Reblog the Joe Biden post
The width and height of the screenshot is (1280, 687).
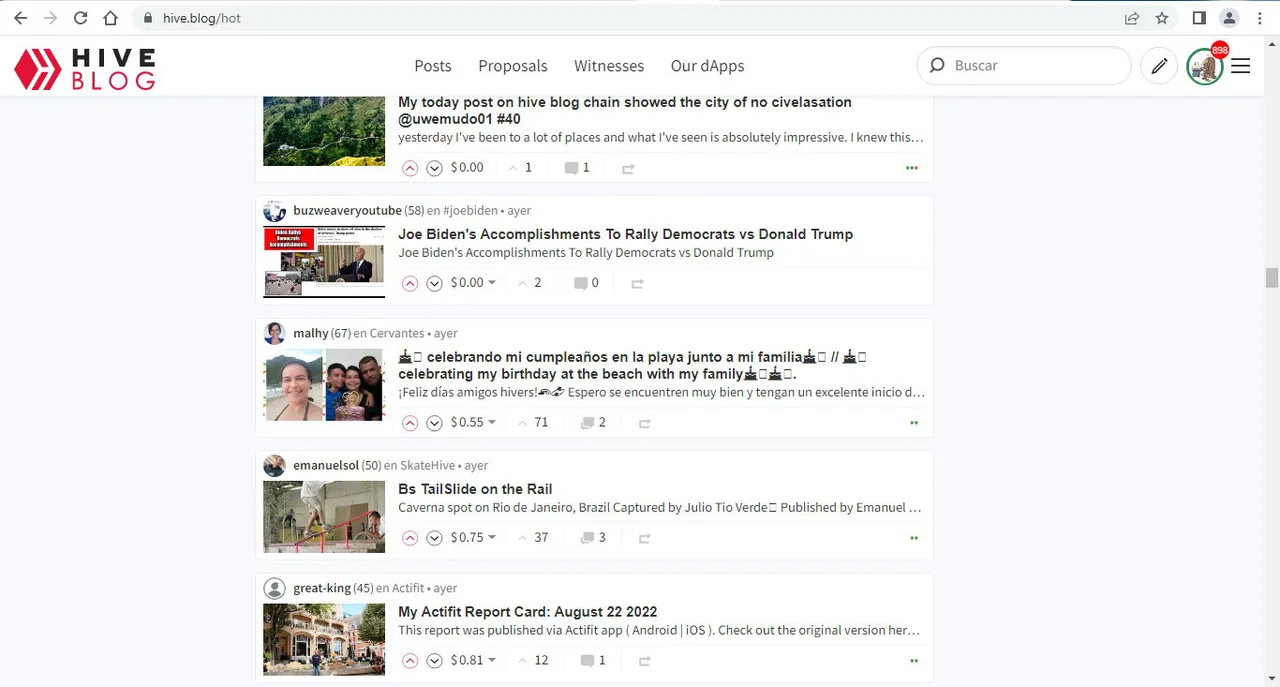click(637, 284)
